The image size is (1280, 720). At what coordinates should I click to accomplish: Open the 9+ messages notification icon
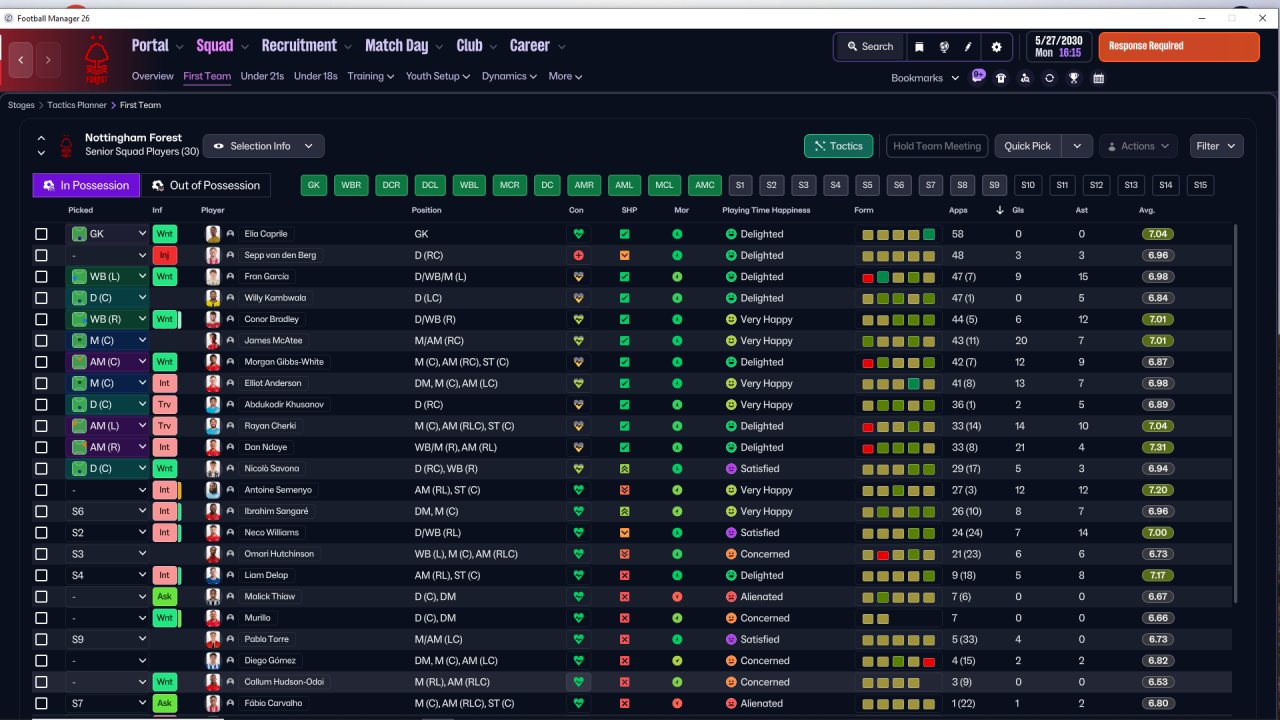978,77
